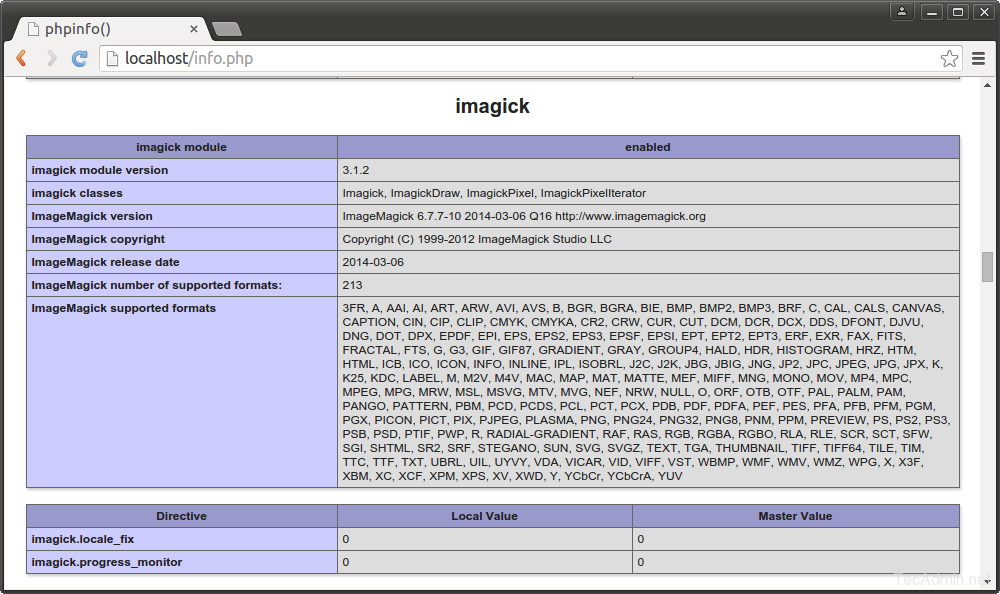Maximize the browser window
Screen dimensions: 1000x594
tap(958, 11)
